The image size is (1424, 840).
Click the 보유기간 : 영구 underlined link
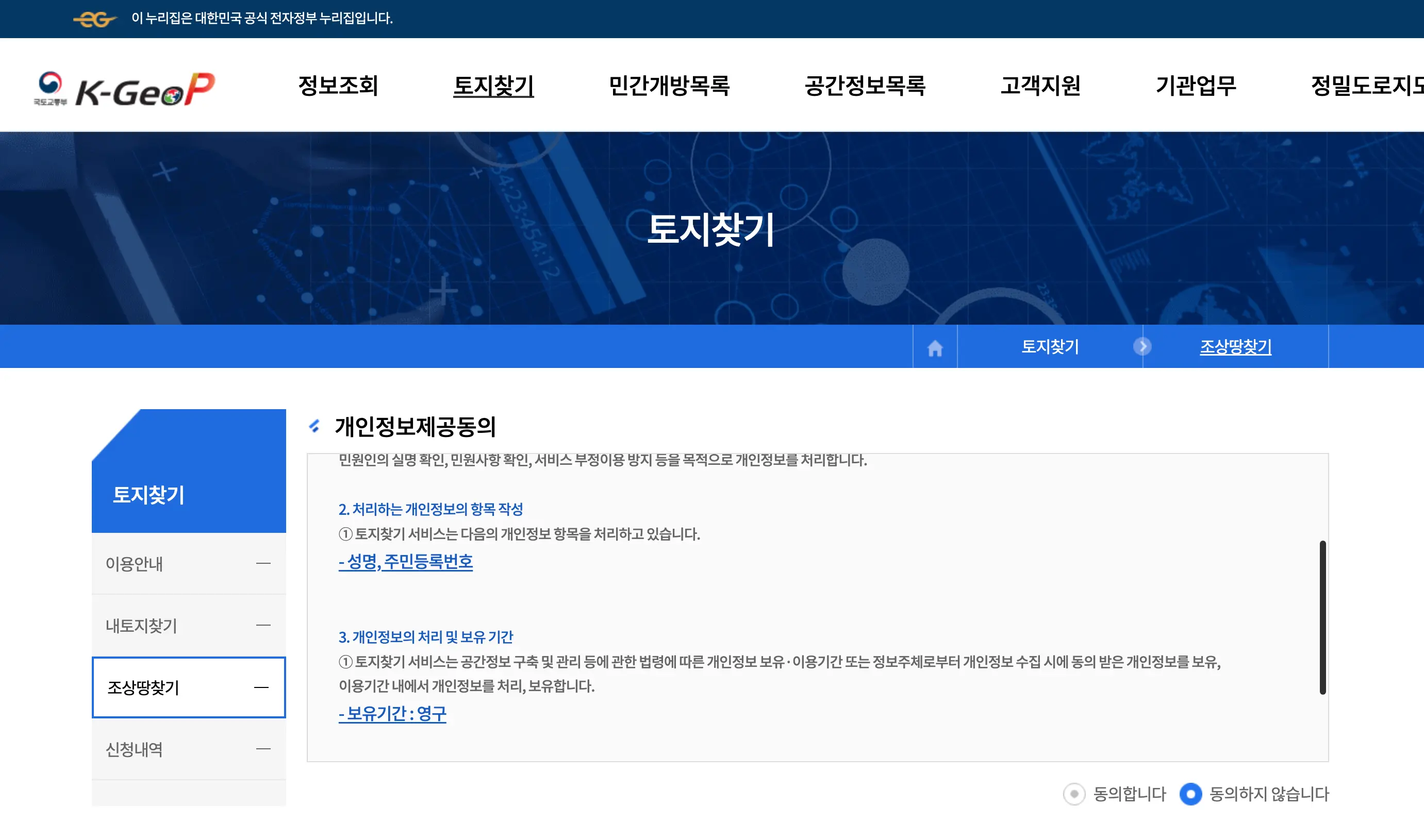[x=392, y=713]
